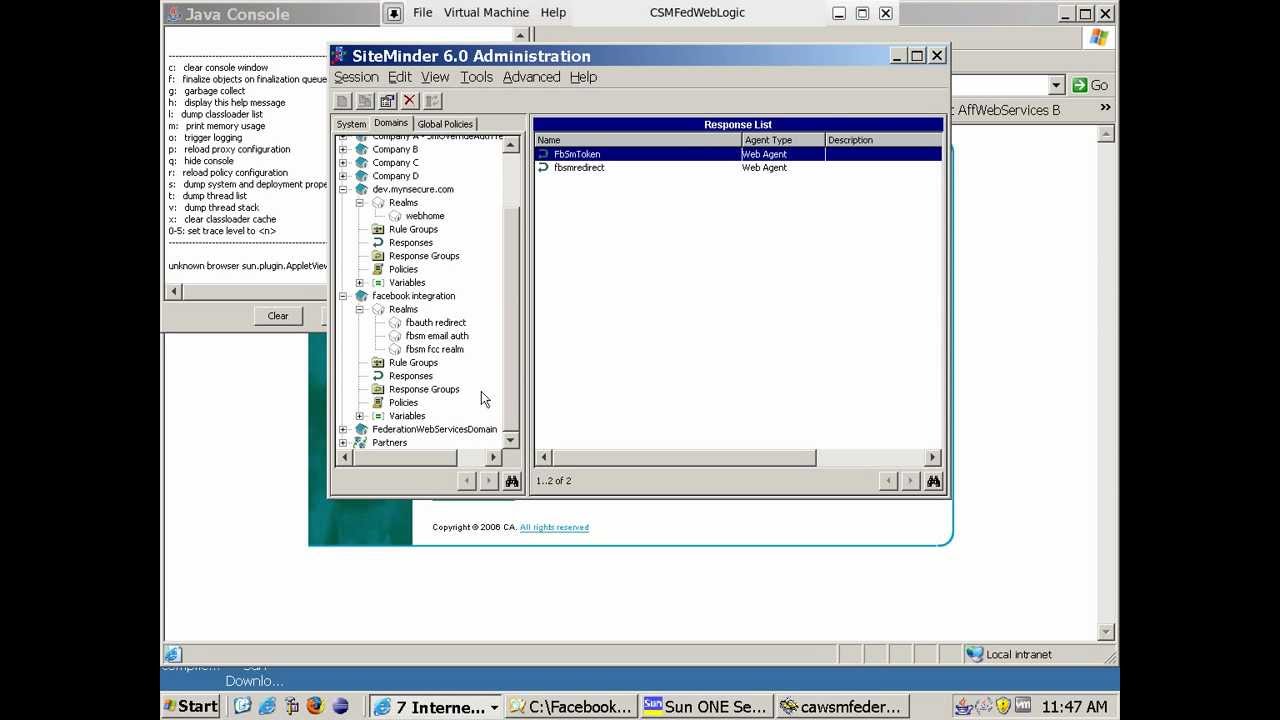Viewport: 1280px width, 720px height.
Task: Click the Delete (red X) toolbar icon
Action: [x=410, y=101]
